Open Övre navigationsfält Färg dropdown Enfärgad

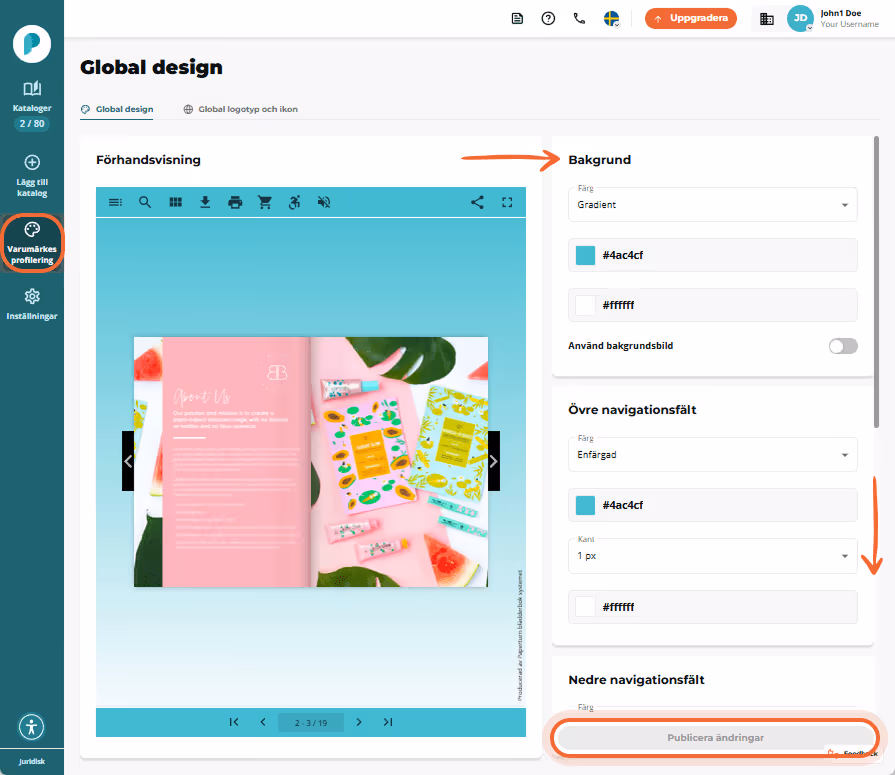pos(712,455)
